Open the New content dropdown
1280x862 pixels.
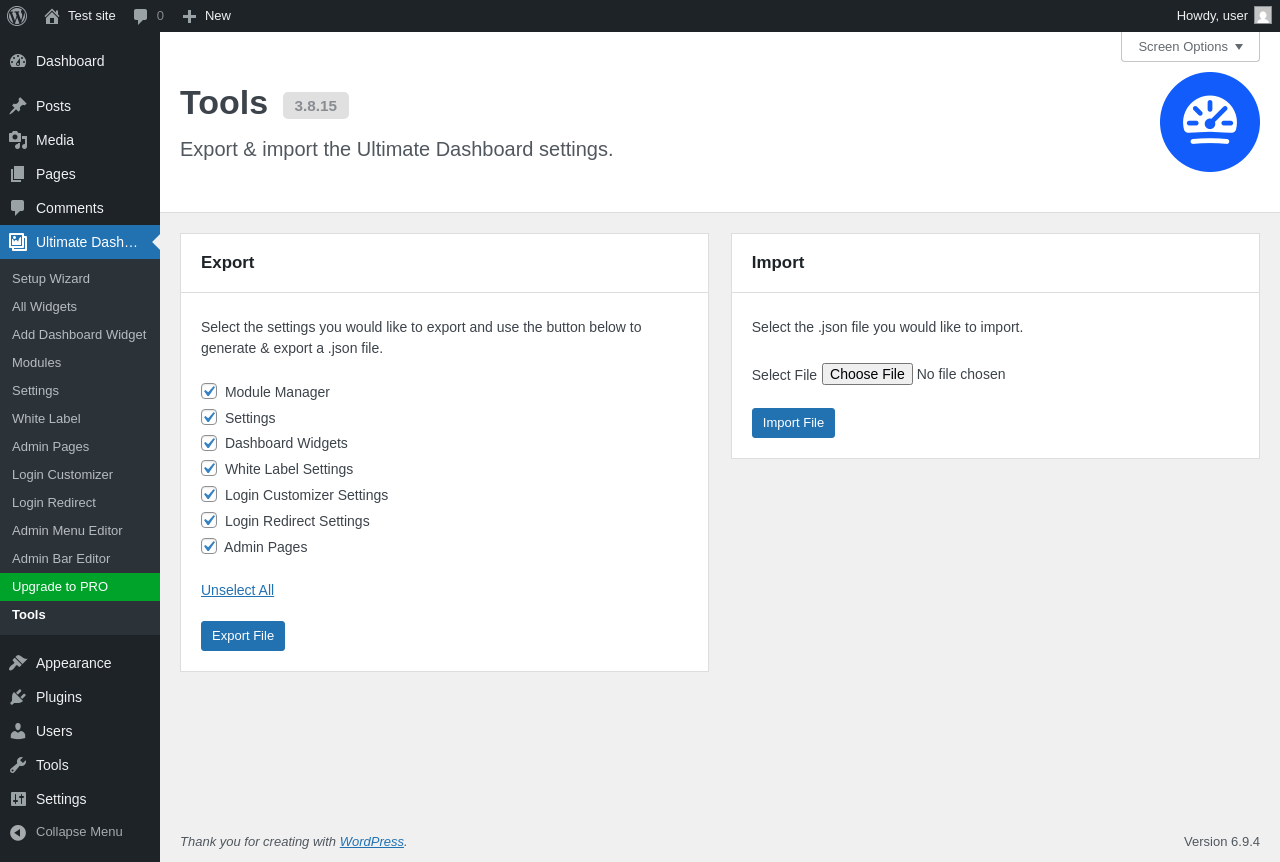(x=206, y=16)
